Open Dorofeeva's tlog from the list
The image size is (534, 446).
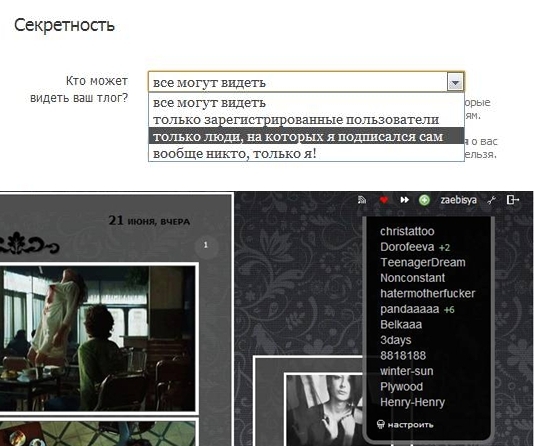tap(407, 247)
